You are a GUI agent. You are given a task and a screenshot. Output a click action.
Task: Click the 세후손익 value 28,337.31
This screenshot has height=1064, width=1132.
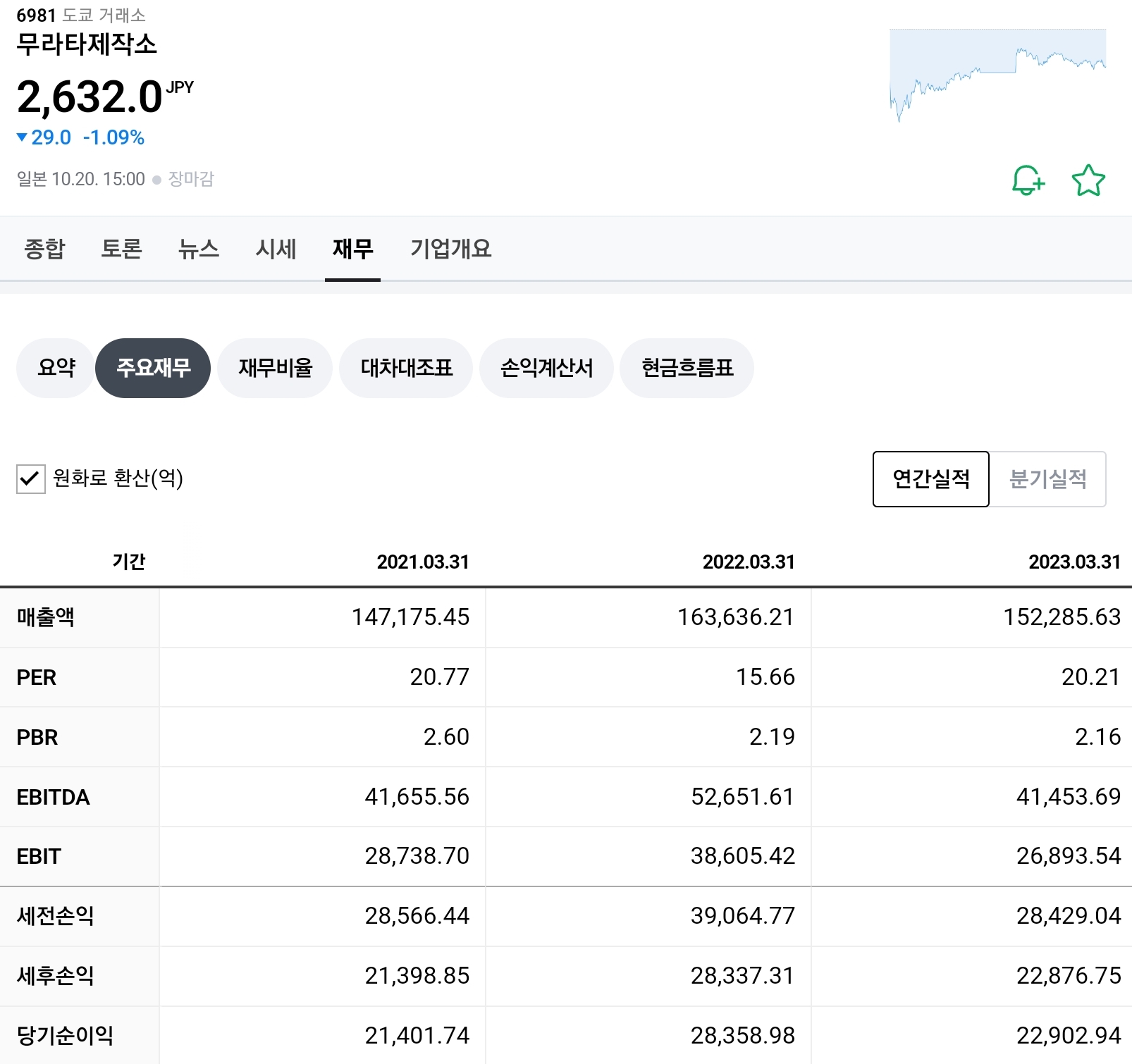pyautogui.click(x=742, y=976)
